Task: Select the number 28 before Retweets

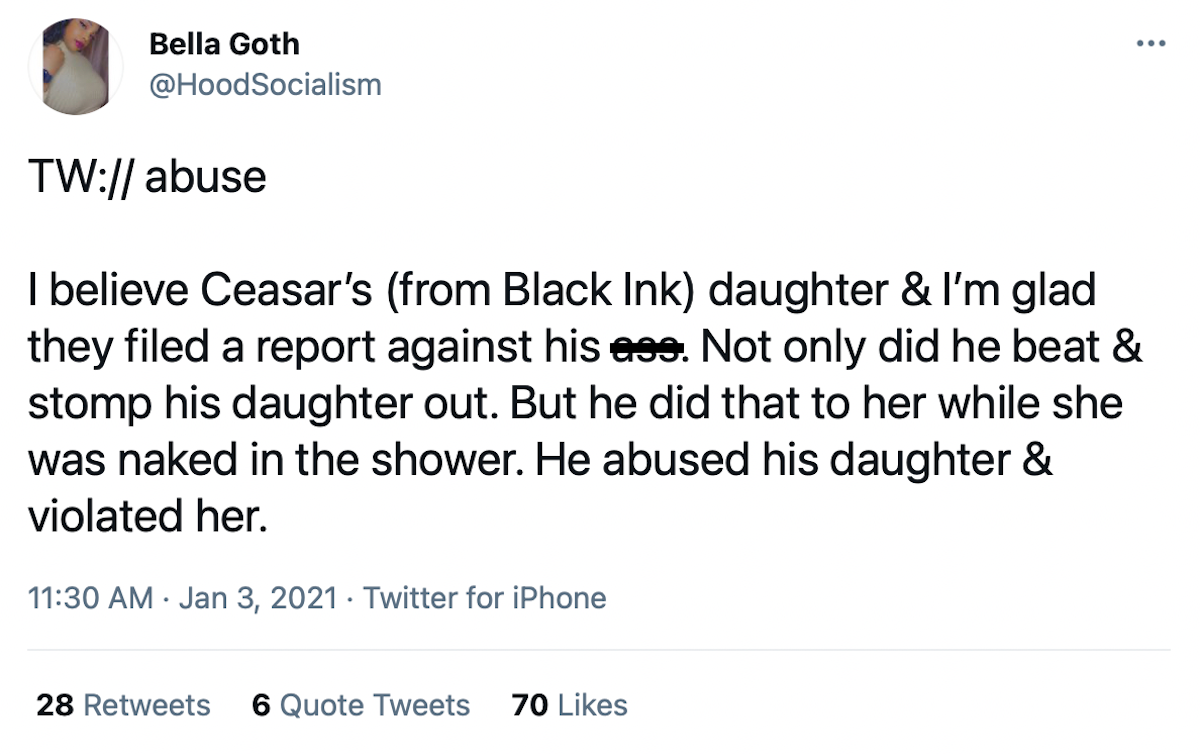Action: click(x=55, y=705)
